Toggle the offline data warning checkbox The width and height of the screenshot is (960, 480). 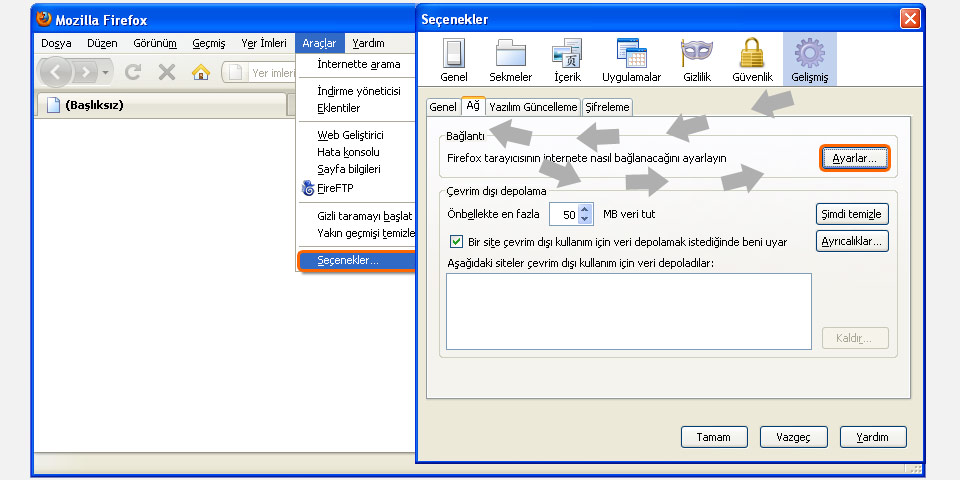[456, 241]
